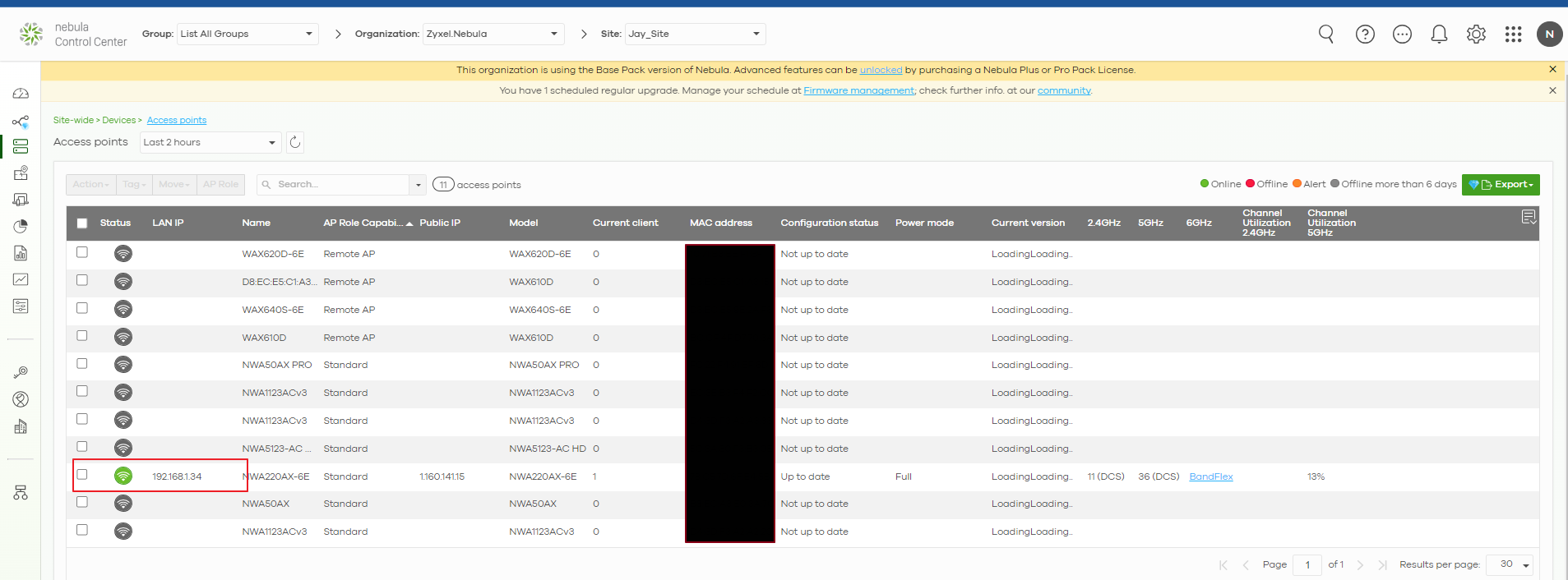
Task: Open the search magnifier in top bar
Action: click(x=1325, y=34)
